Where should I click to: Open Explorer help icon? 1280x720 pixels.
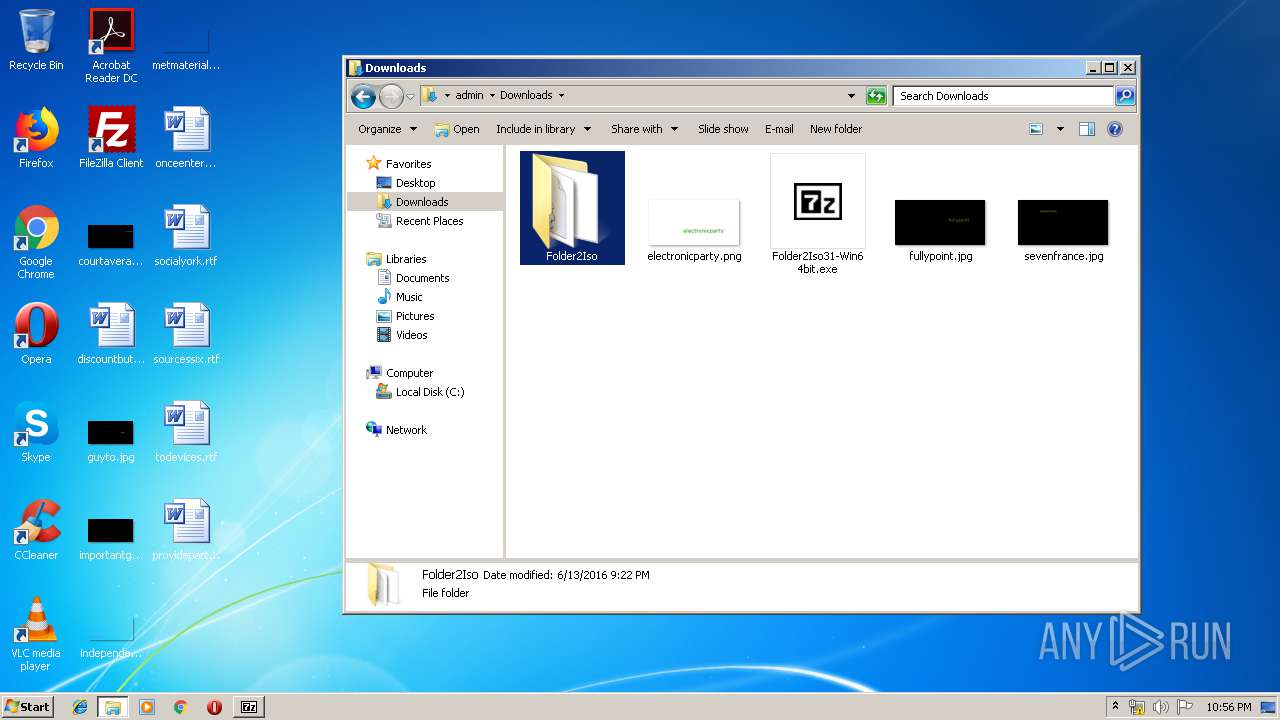tap(1115, 129)
